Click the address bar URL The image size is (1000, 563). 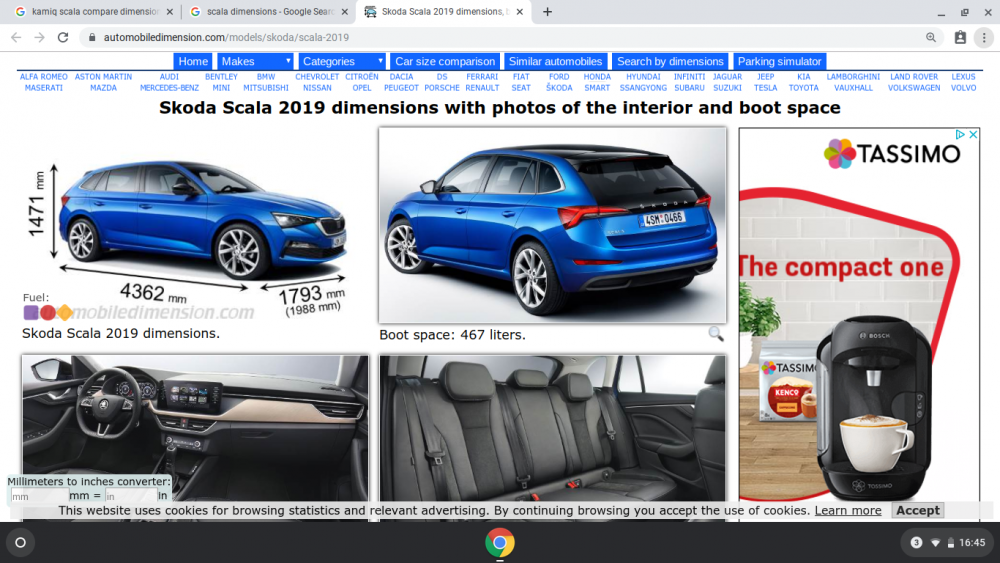226,38
